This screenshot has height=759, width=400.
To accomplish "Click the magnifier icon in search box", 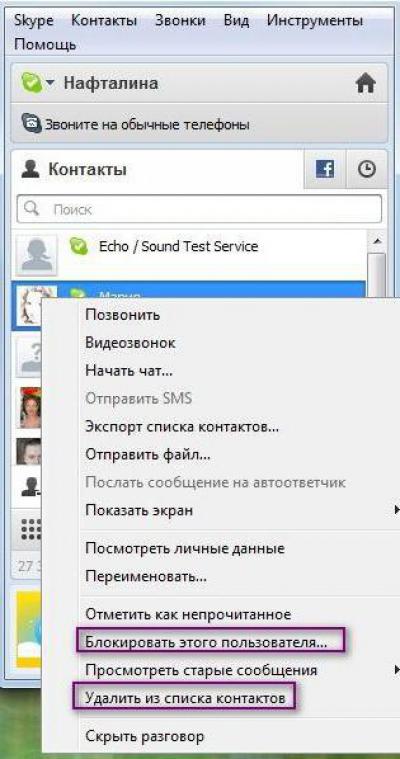I will tap(31, 209).
